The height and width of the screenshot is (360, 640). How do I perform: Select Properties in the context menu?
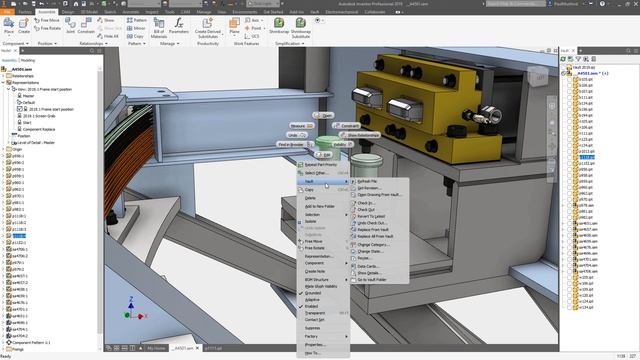[x=323, y=345]
